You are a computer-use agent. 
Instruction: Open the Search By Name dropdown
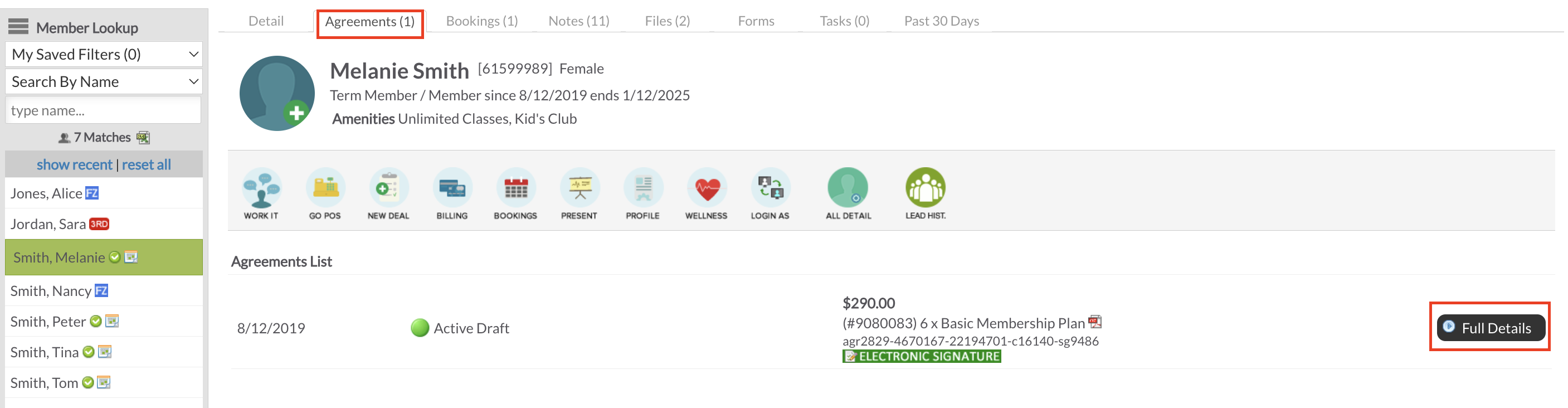pyautogui.click(x=104, y=81)
